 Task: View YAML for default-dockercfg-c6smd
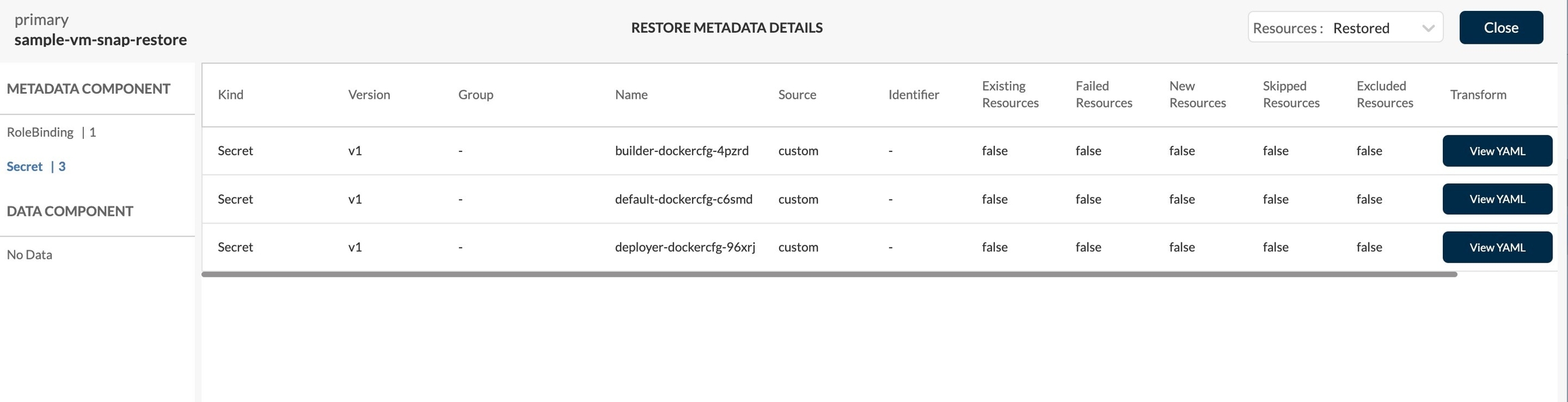pyautogui.click(x=1497, y=199)
